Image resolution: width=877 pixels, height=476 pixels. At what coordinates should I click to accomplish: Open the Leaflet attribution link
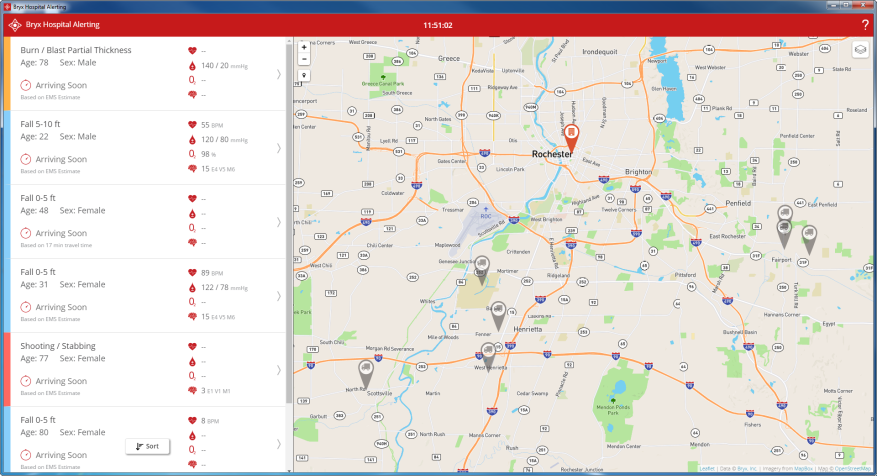(707, 469)
